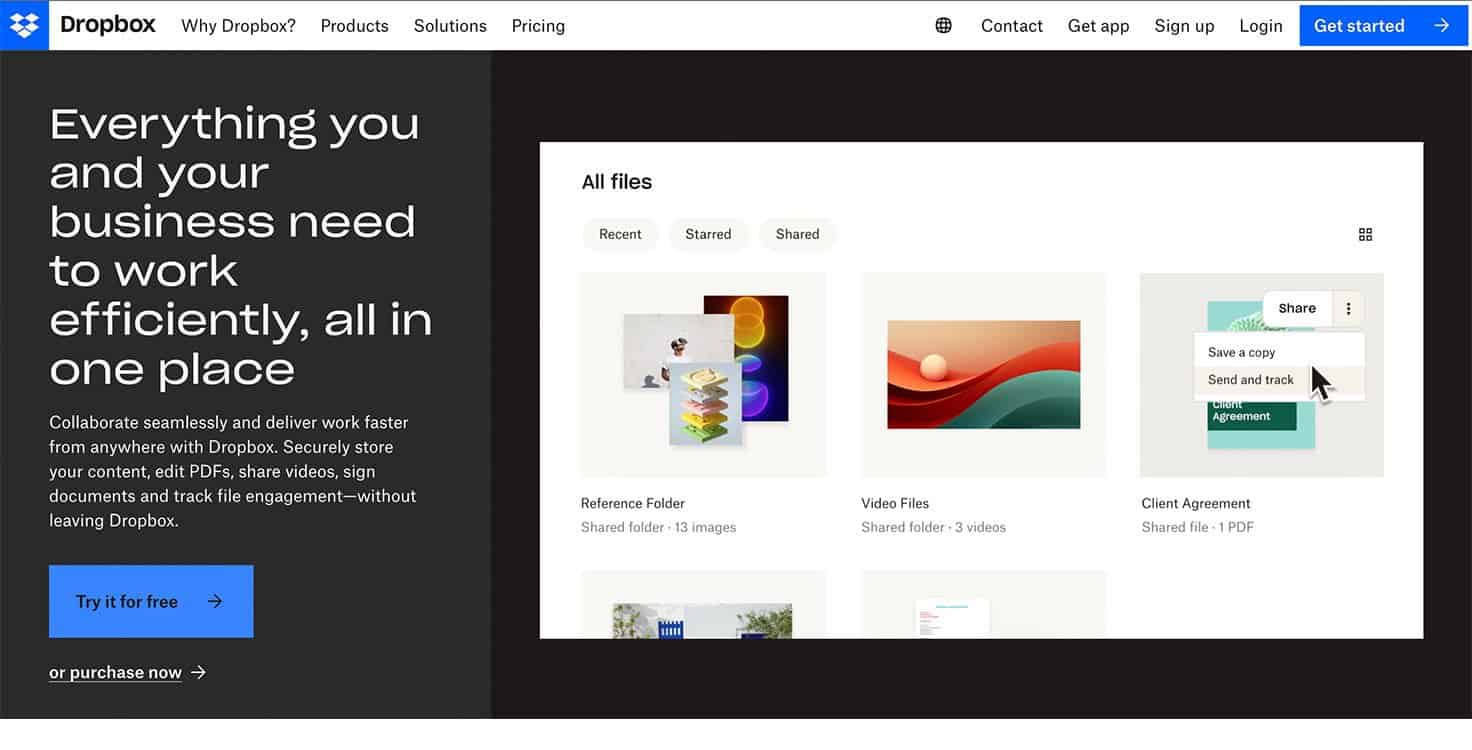Click the arrow beside purchase now

click(x=198, y=672)
